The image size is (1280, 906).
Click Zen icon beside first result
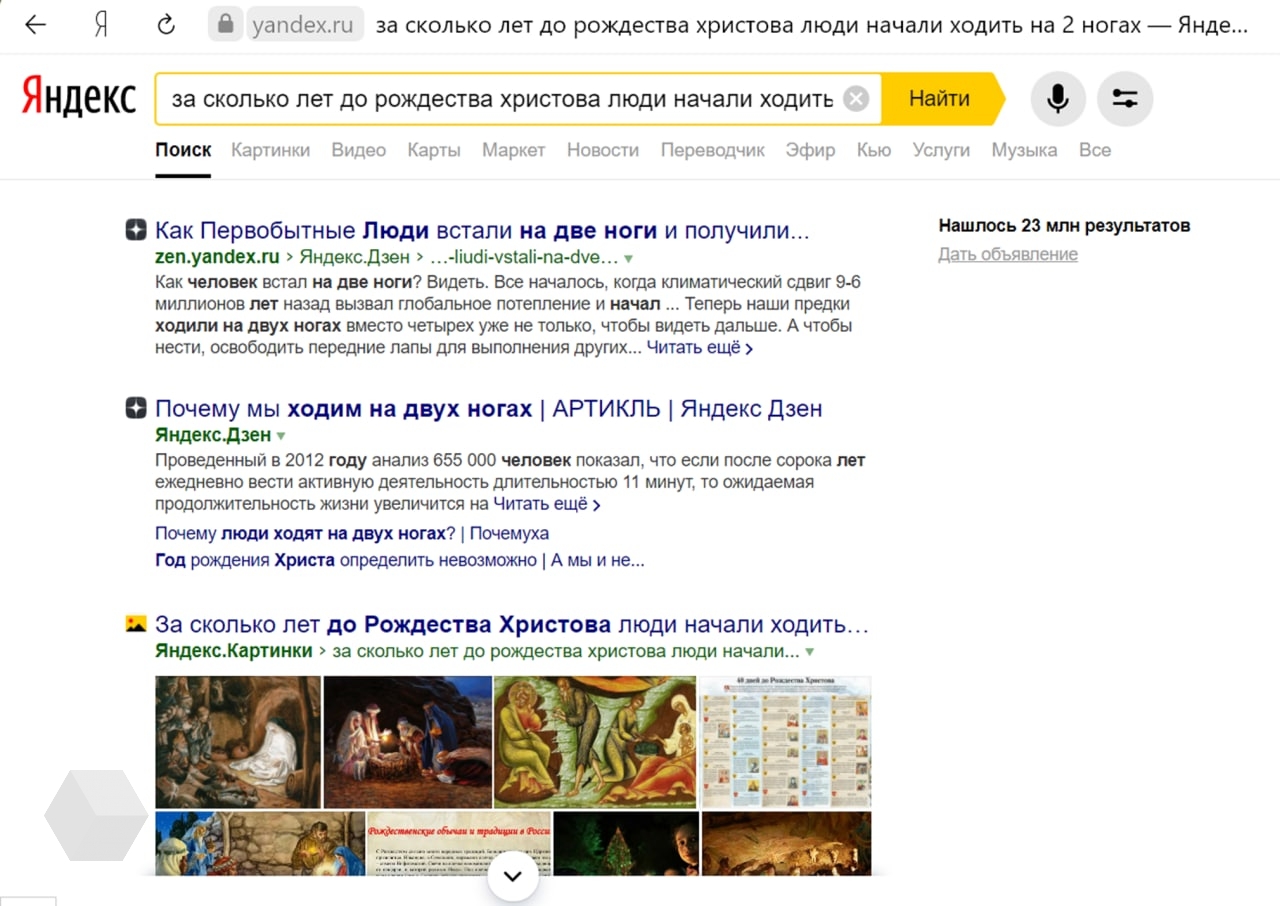click(x=136, y=231)
